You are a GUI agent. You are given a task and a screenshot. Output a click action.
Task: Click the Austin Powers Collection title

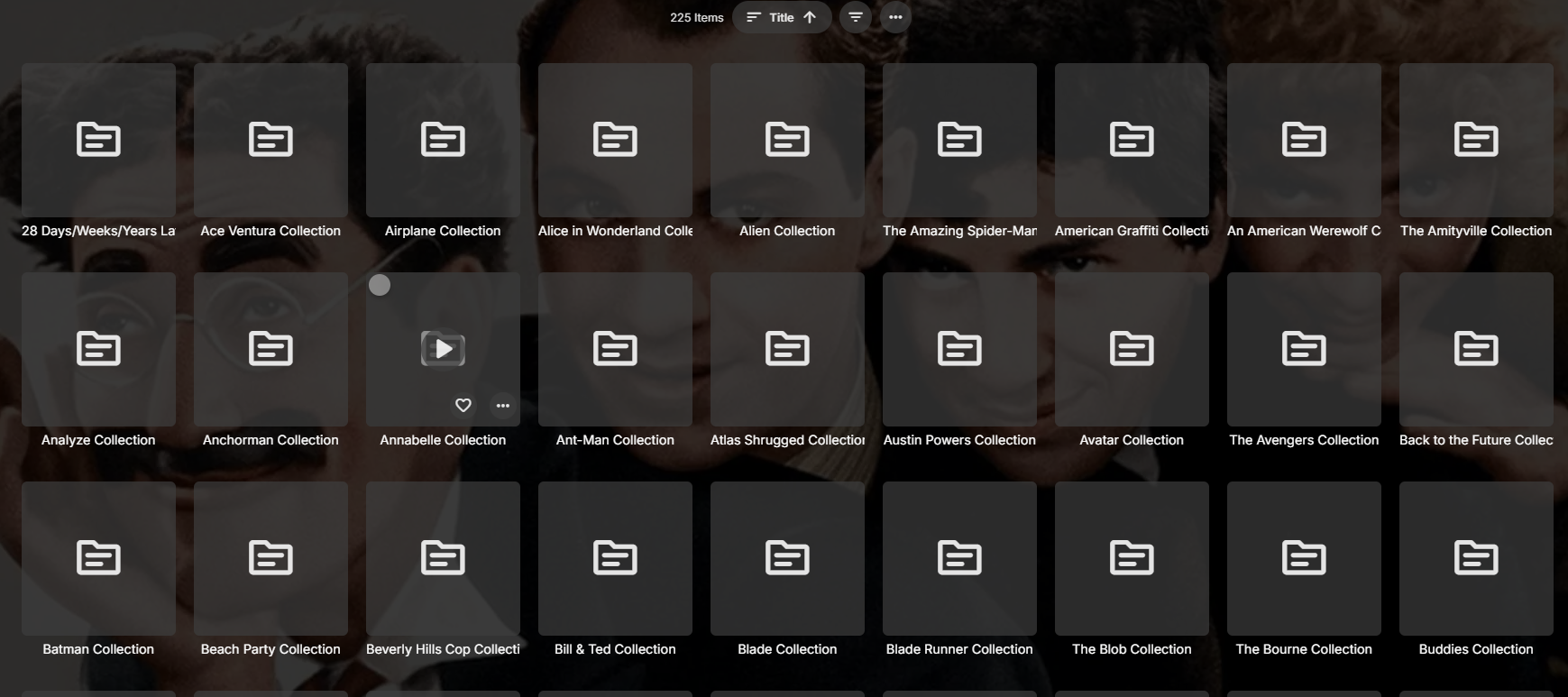[959, 440]
